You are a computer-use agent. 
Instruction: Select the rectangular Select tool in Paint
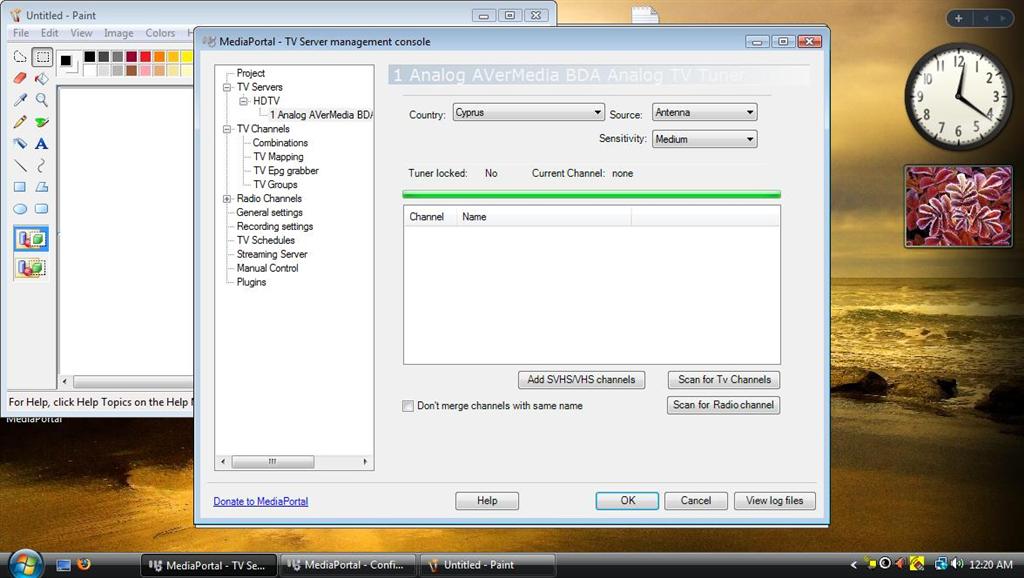[42, 57]
